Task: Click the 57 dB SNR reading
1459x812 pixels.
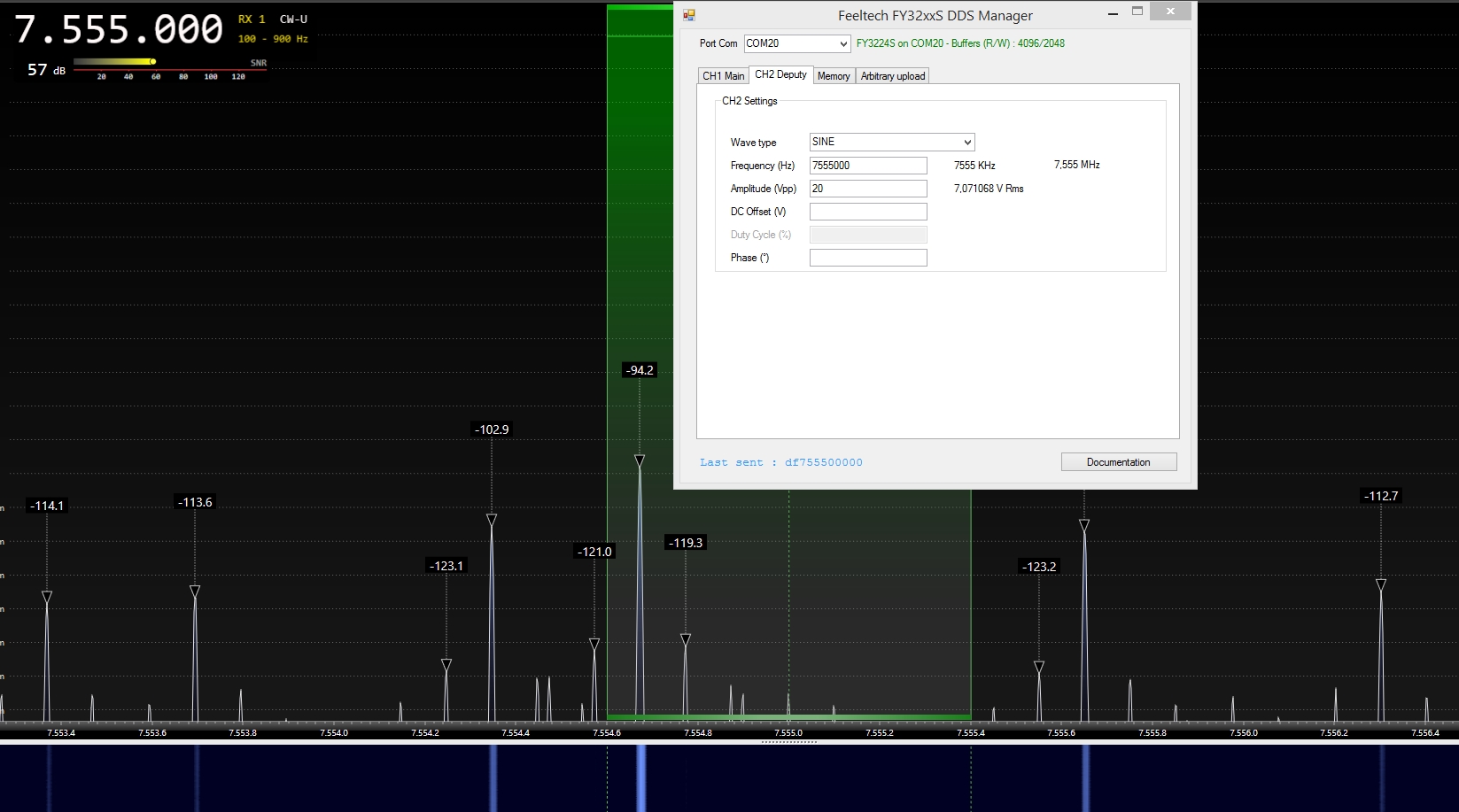Action: [46, 70]
